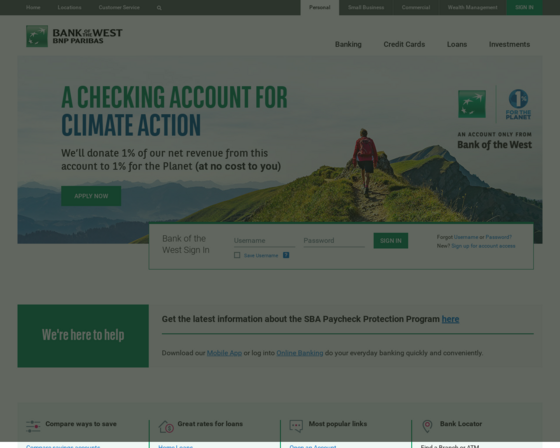This screenshot has height=448, width=560.
Task: Open the Save Username help question-mark icon
Action: point(286,255)
